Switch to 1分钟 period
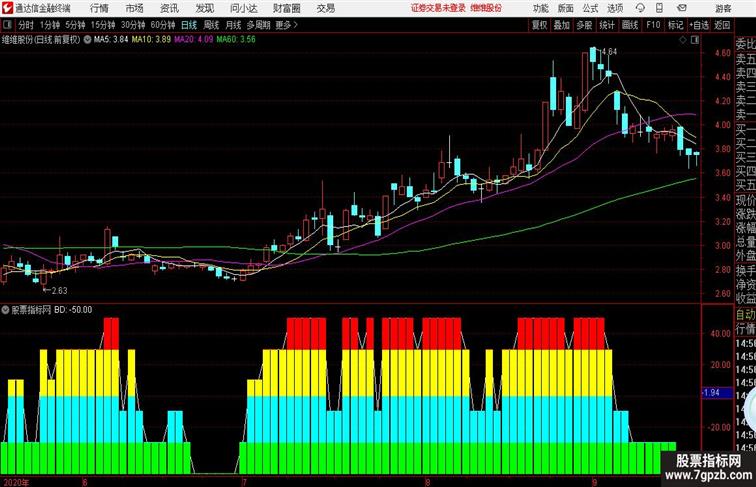Image resolution: width=756 pixels, height=487 pixels. [50, 25]
